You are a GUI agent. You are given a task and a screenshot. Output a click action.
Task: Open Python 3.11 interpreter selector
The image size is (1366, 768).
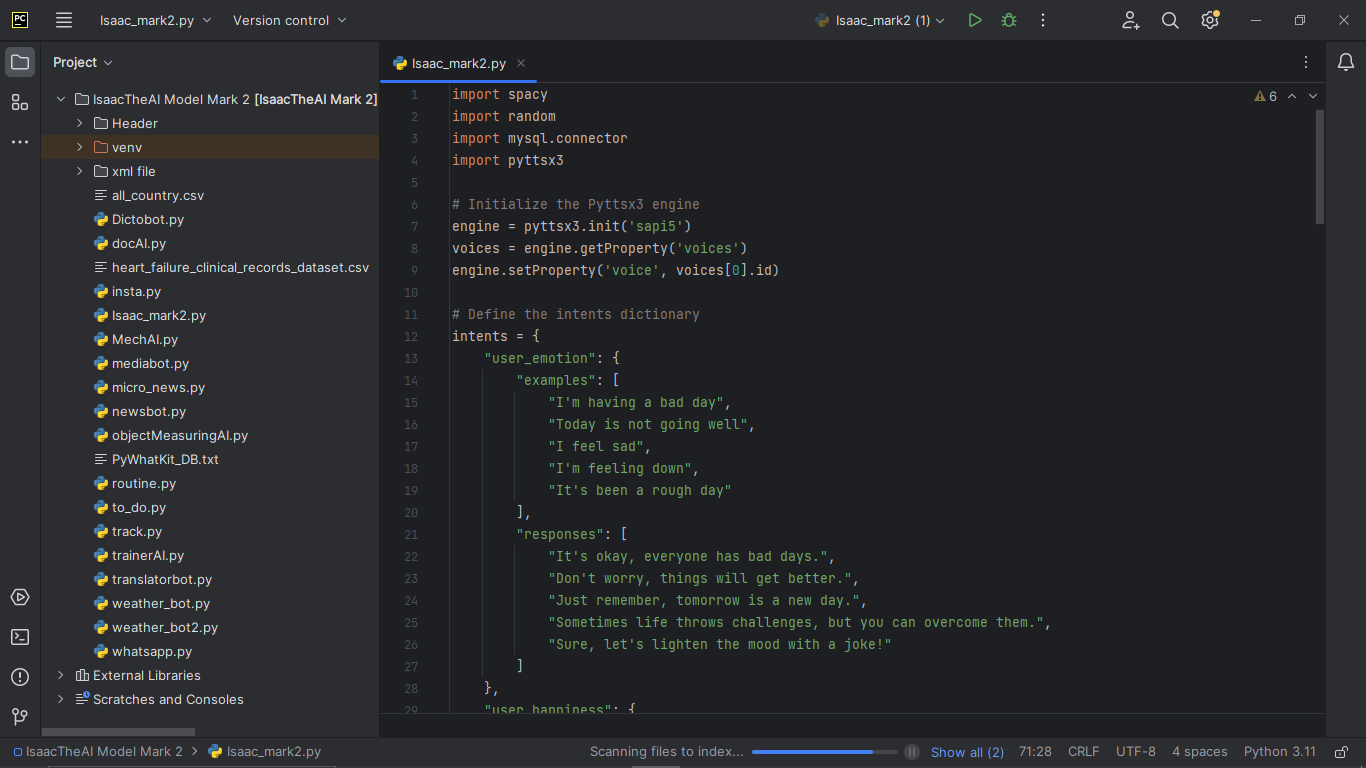point(1280,752)
